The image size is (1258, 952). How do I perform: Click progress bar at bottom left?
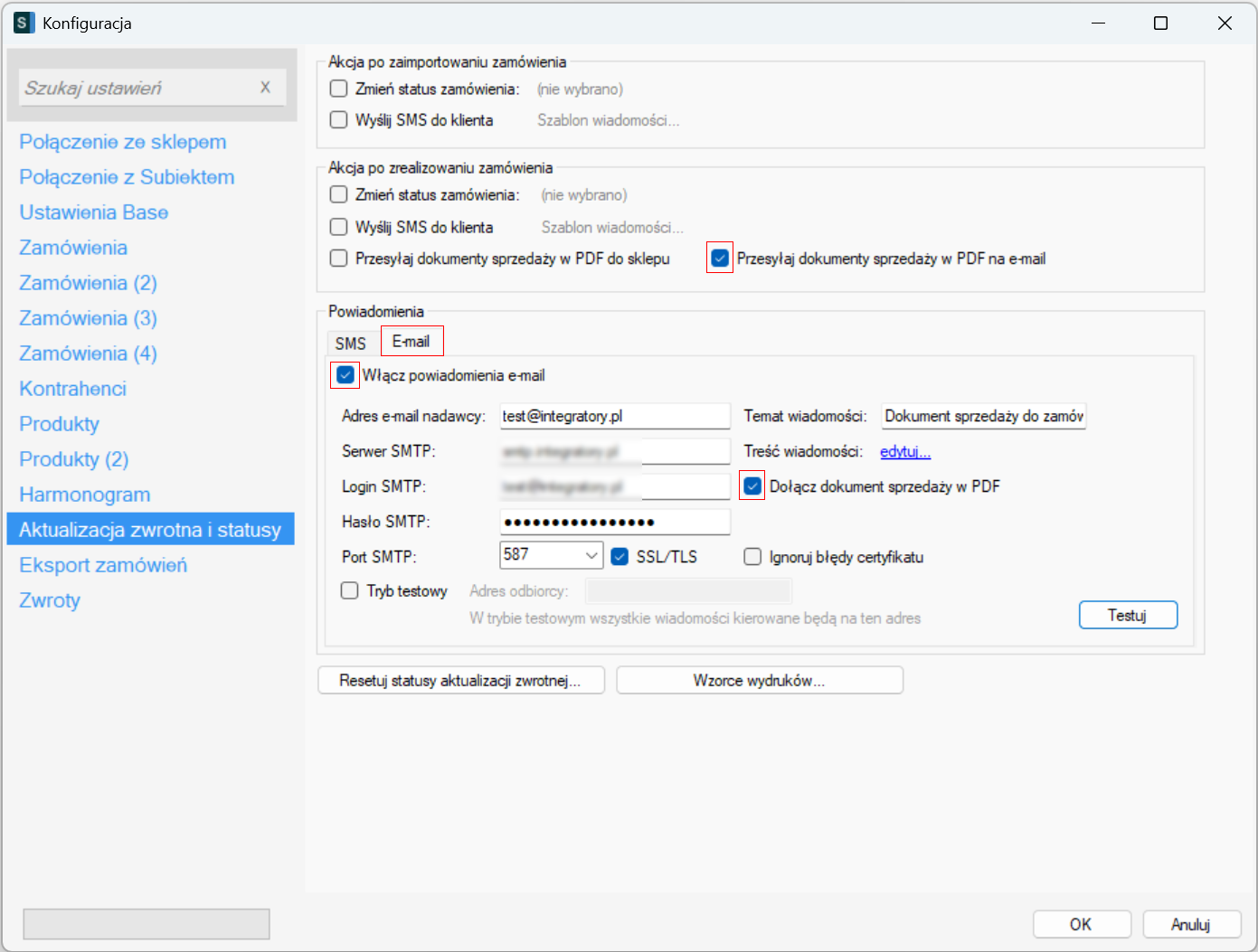pos(147,924)
